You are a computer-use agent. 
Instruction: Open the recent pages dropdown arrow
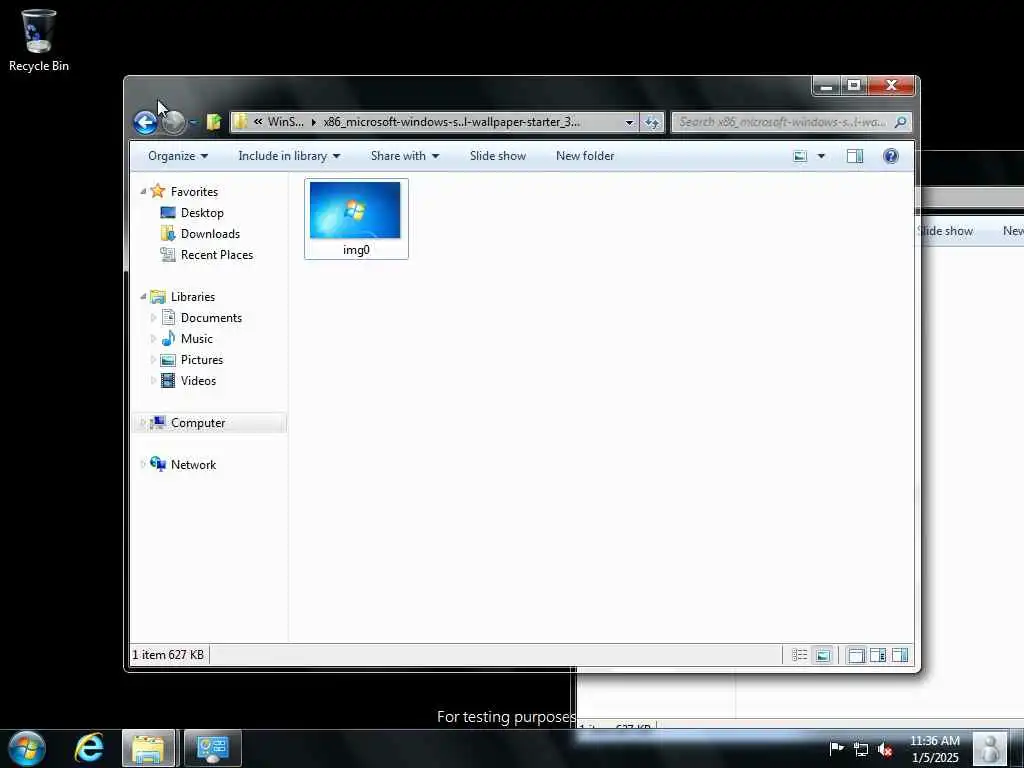point(193,122)
